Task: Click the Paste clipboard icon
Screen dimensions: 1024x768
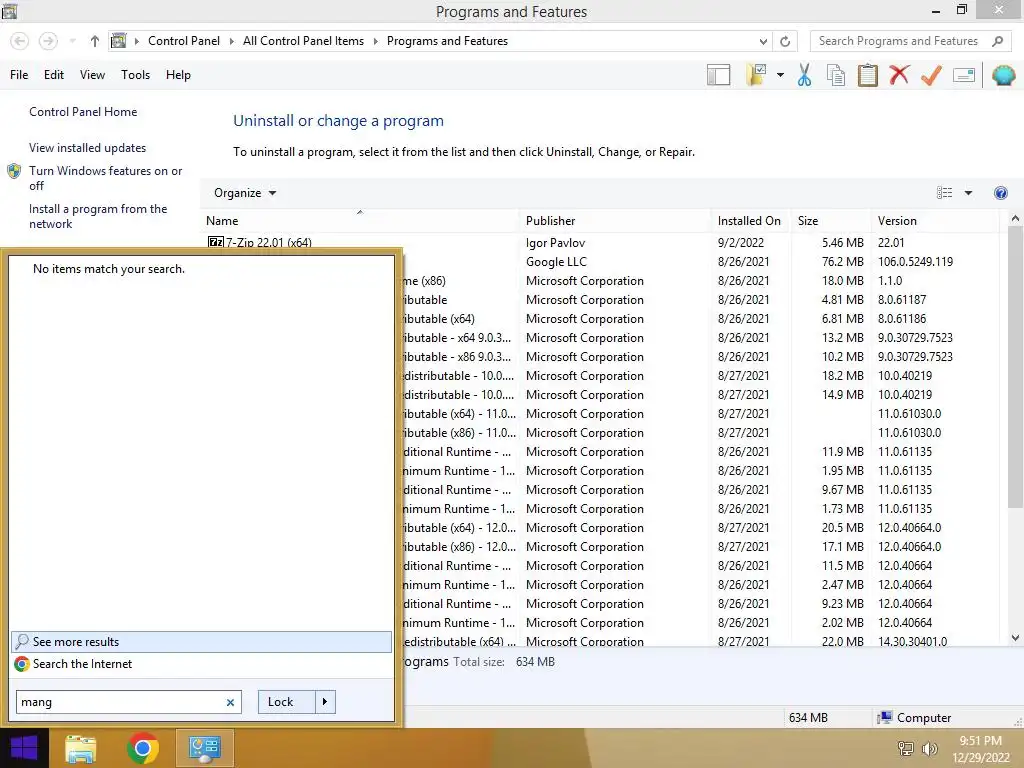Action: [867, 75]
